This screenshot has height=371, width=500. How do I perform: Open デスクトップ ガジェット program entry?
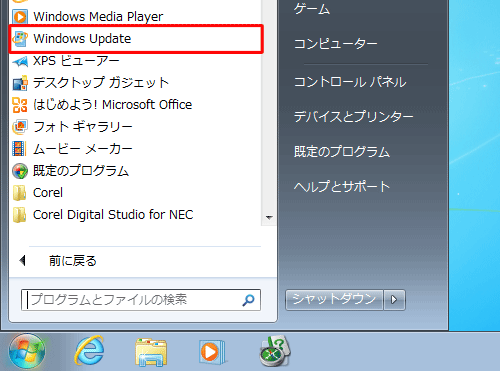point(101,83)
